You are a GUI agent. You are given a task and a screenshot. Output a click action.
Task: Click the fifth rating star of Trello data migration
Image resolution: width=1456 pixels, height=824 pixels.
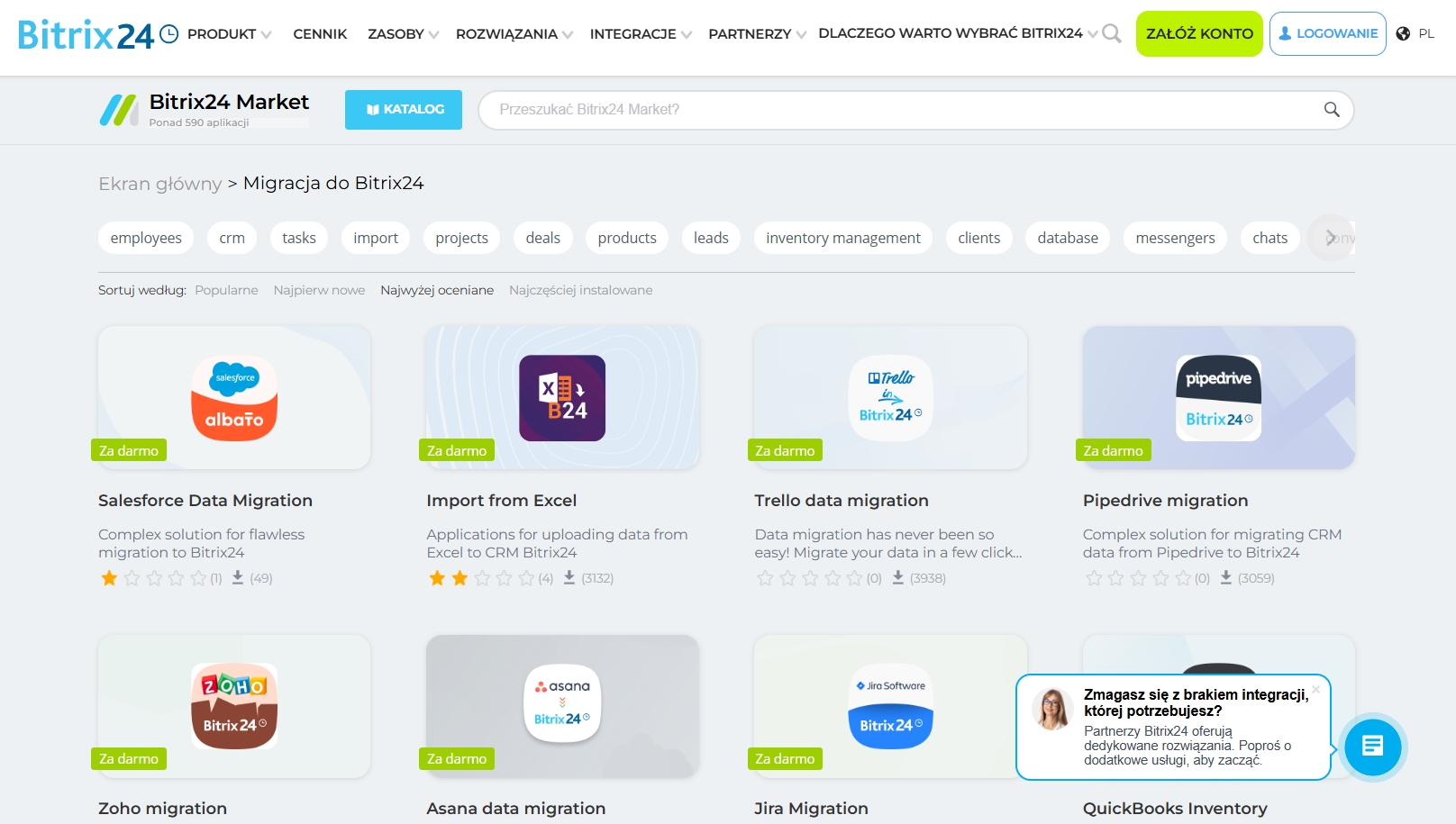click(854, 578)
